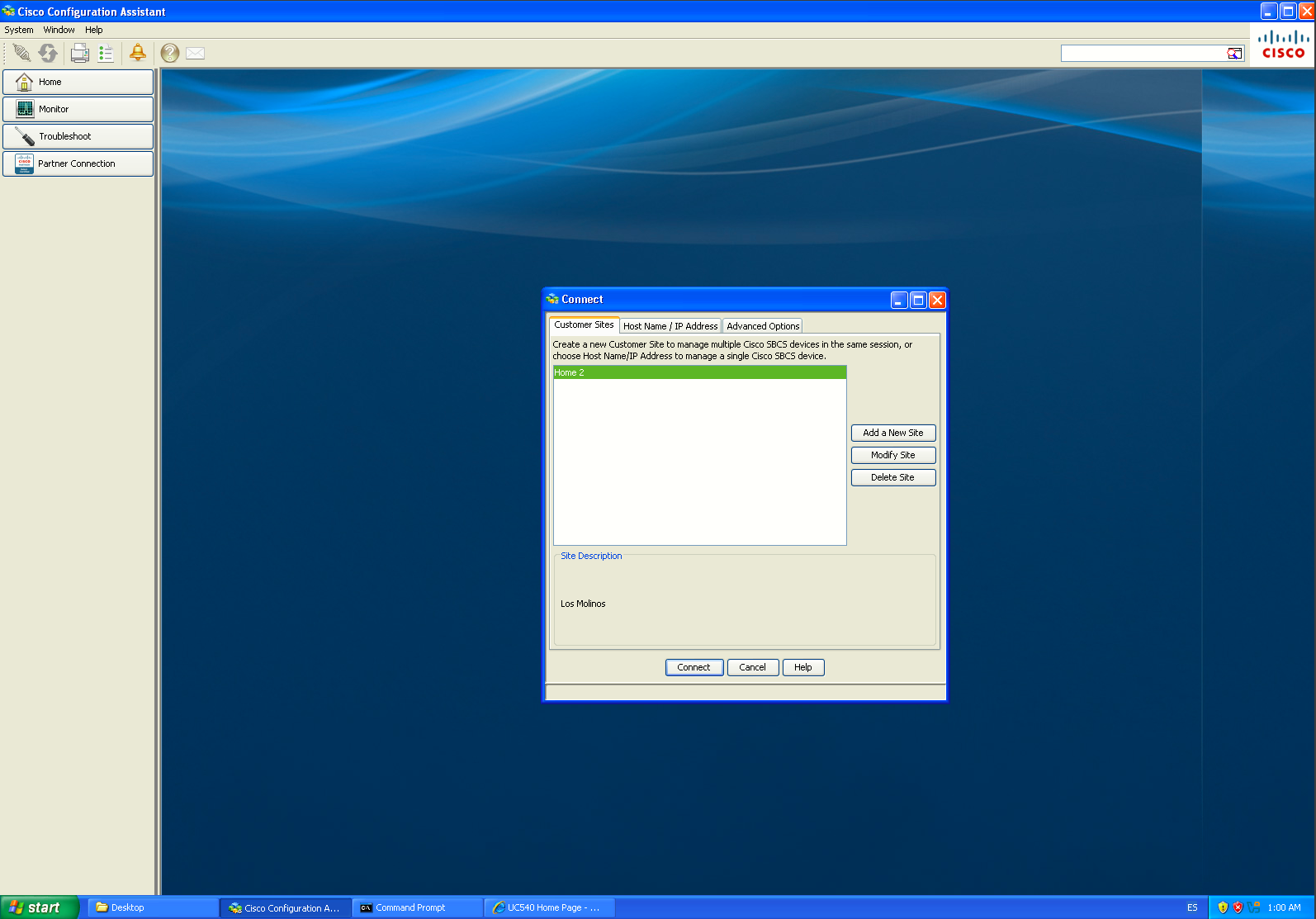The height and width of the screenshot is (919, 1316).
Task: Click the Add a New Site button
Action: [893, 433]
